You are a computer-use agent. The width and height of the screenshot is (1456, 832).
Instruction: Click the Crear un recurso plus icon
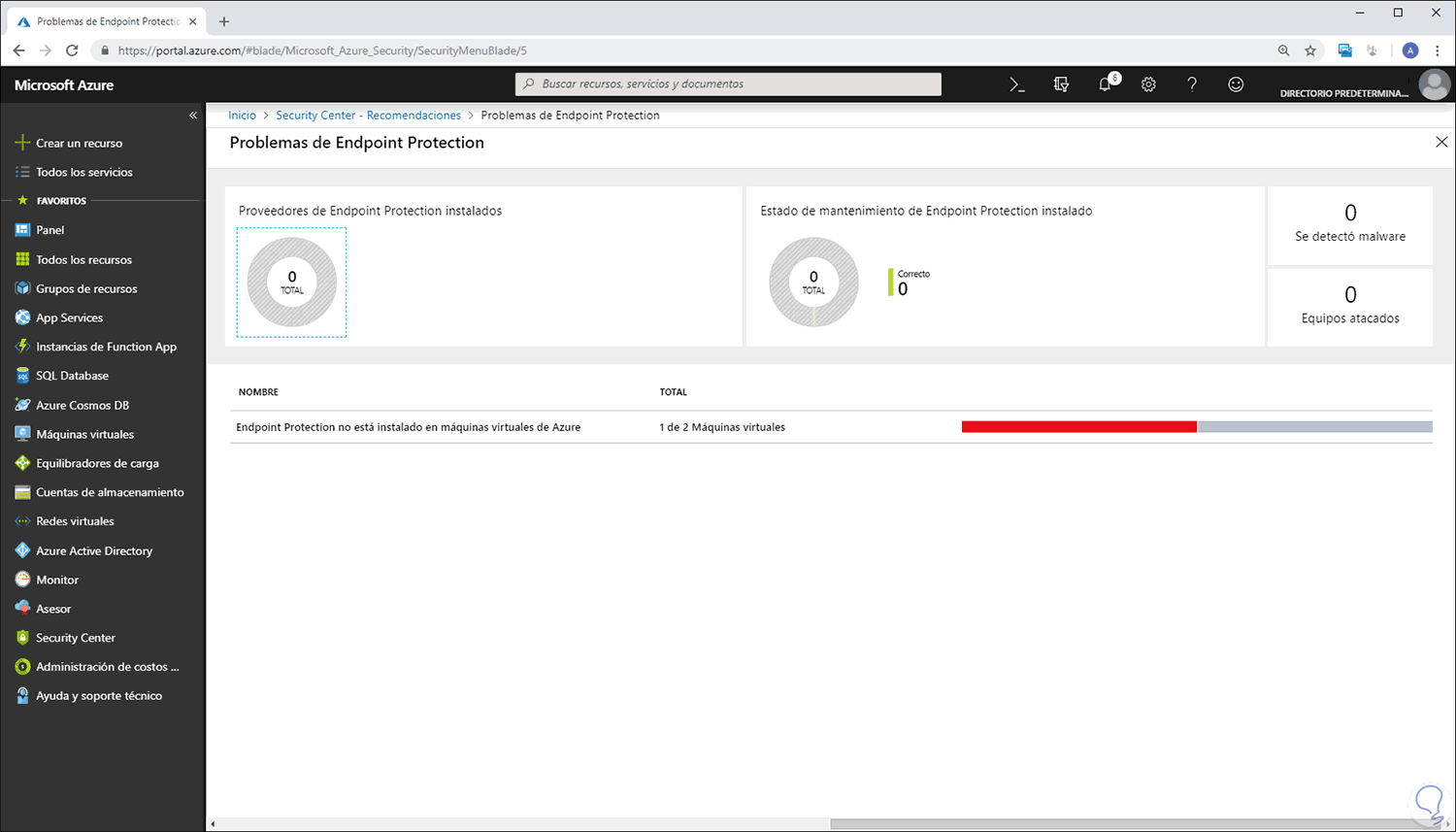(22, 143)
